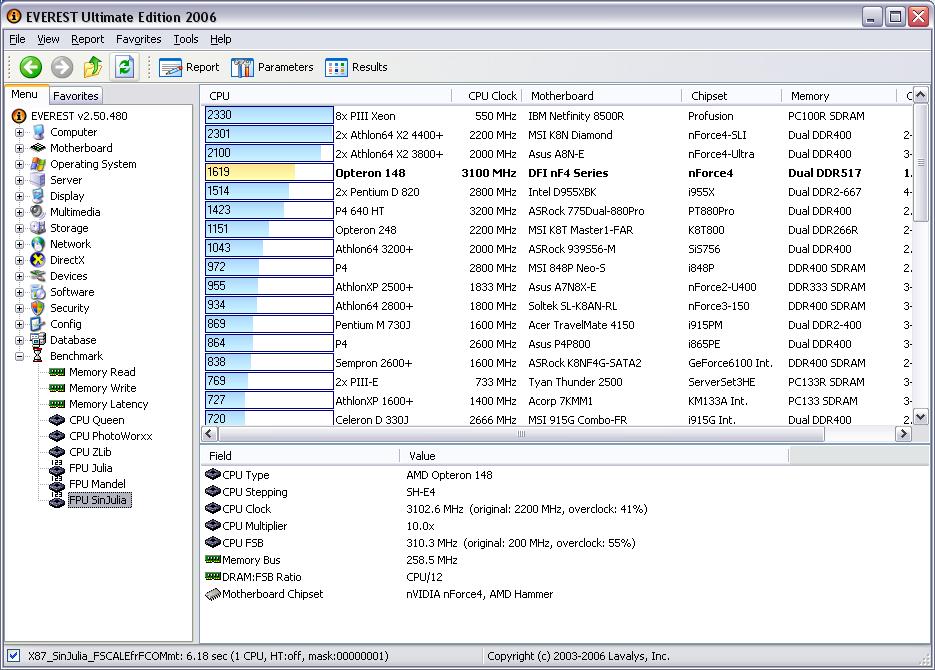This screenshot has height=670, width=935.
Task: Select the DirectX tree icon
Action: 38,260
